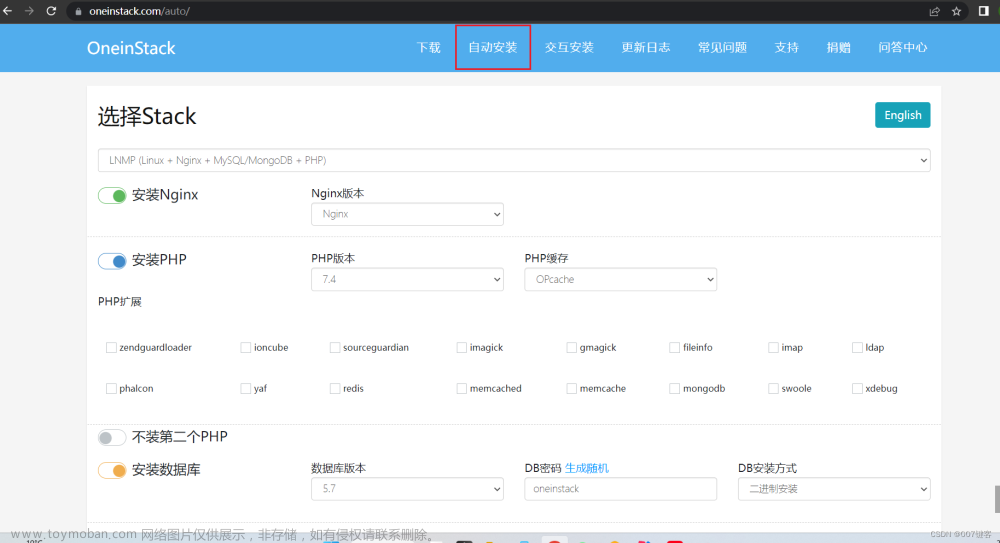Check the mongodb extension
Image resolution: width=1000 pixels, height=543 pixels.
click(x=674, y=388)
